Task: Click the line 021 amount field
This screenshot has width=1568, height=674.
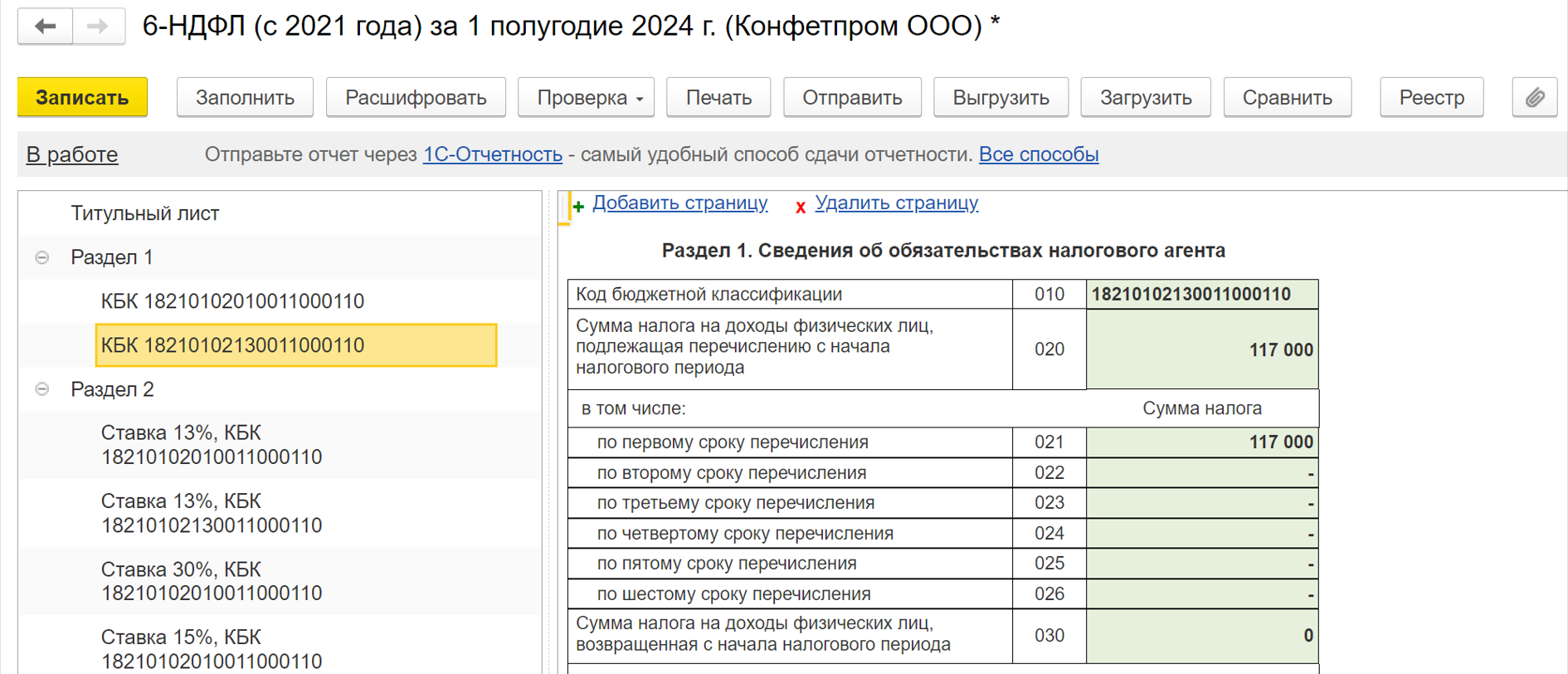Action: click(1202, 442)
